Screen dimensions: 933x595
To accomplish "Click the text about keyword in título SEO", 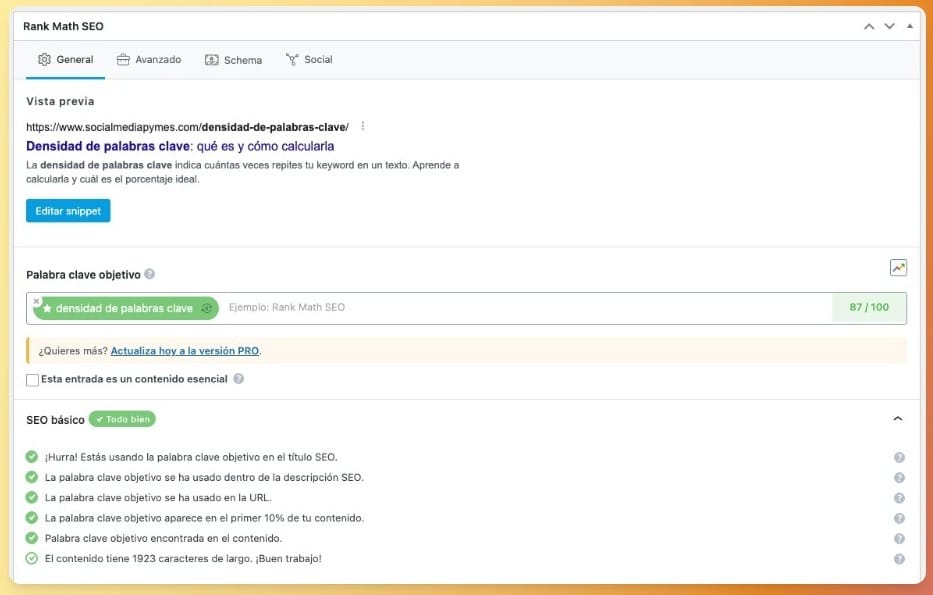I will click(x=191, y=457).
